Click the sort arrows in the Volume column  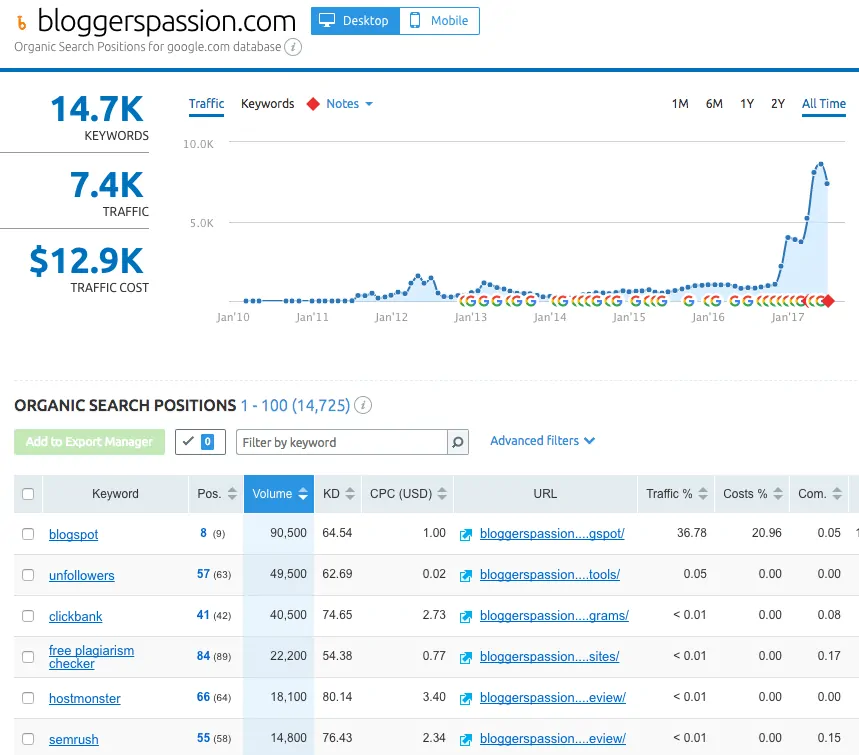coord(303,493)
